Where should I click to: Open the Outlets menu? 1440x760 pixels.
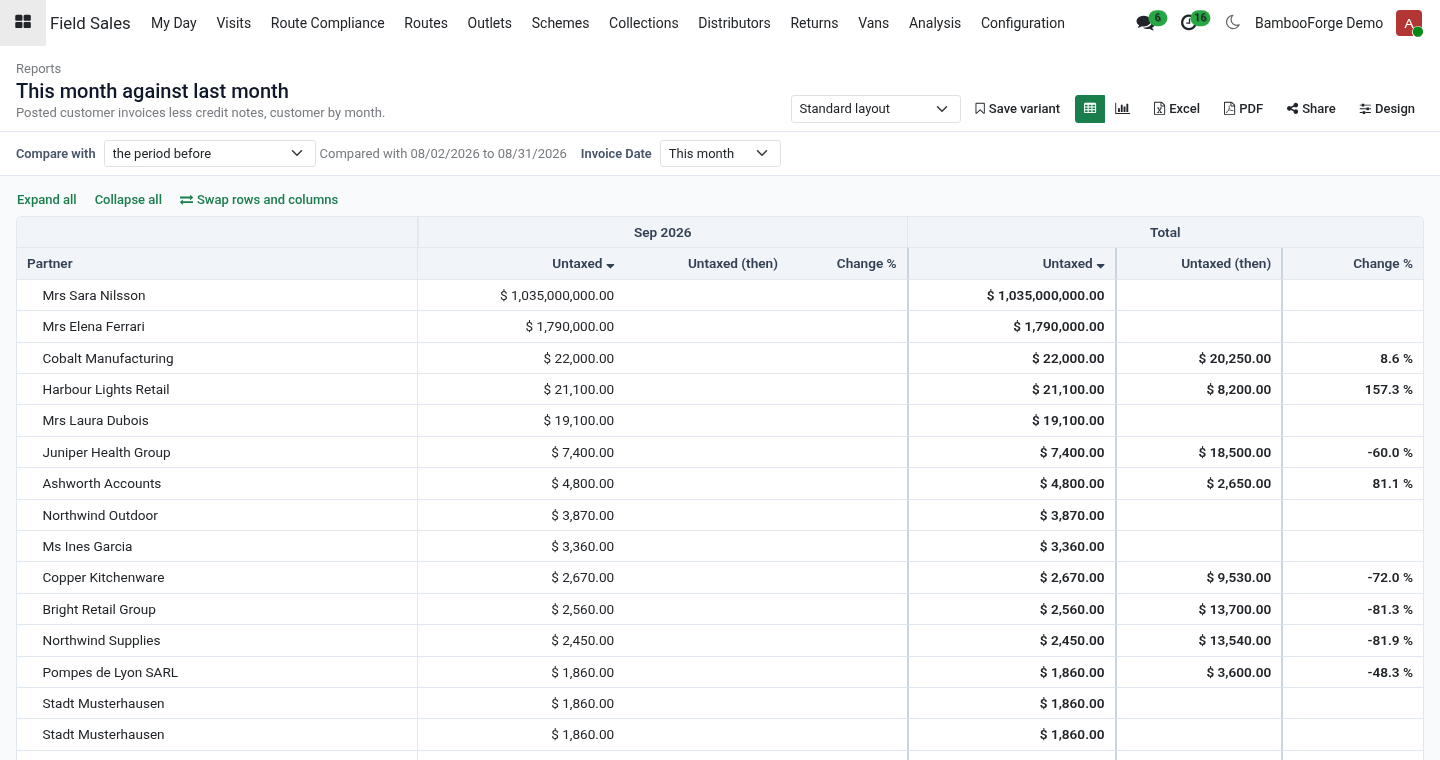click(x=490, y=23)
